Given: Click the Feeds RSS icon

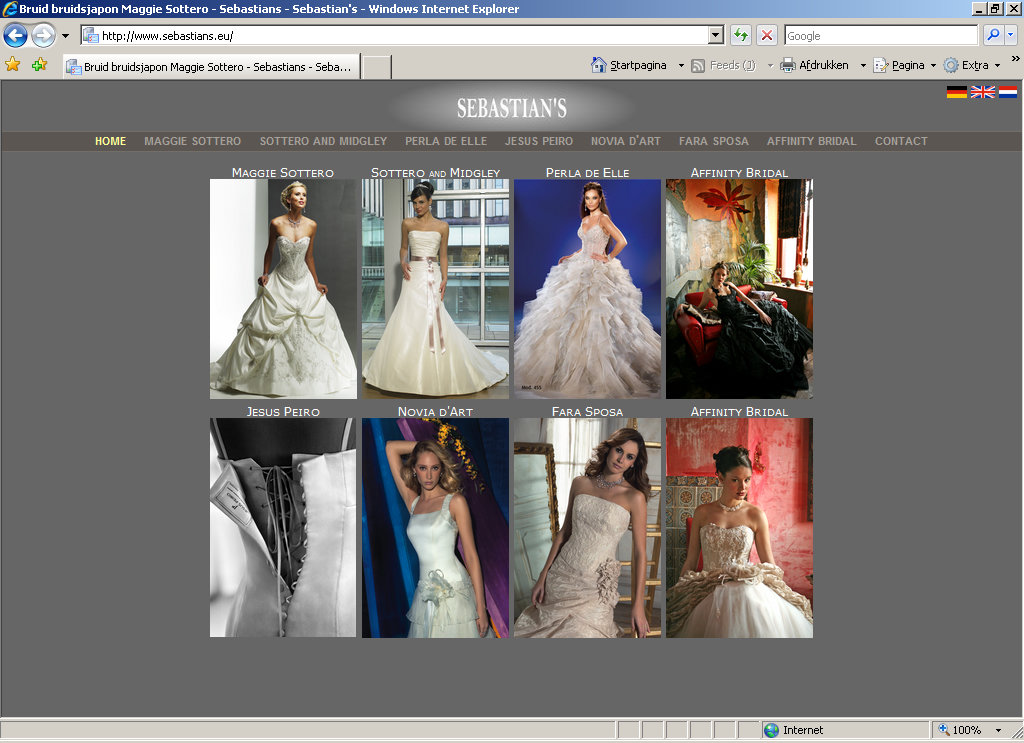Looking at the screenshot, I should (698, 65).
